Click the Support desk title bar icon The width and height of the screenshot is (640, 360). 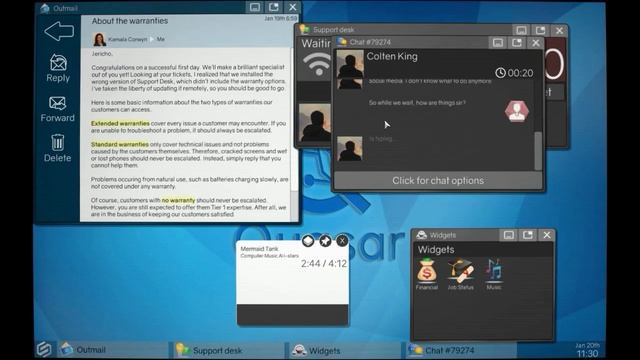(304, 29)
